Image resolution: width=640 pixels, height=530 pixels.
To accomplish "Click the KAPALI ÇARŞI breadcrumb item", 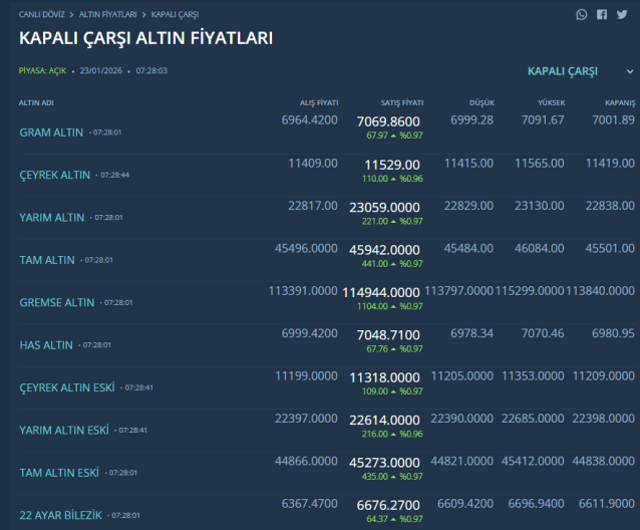I will (x=175, y=15).
